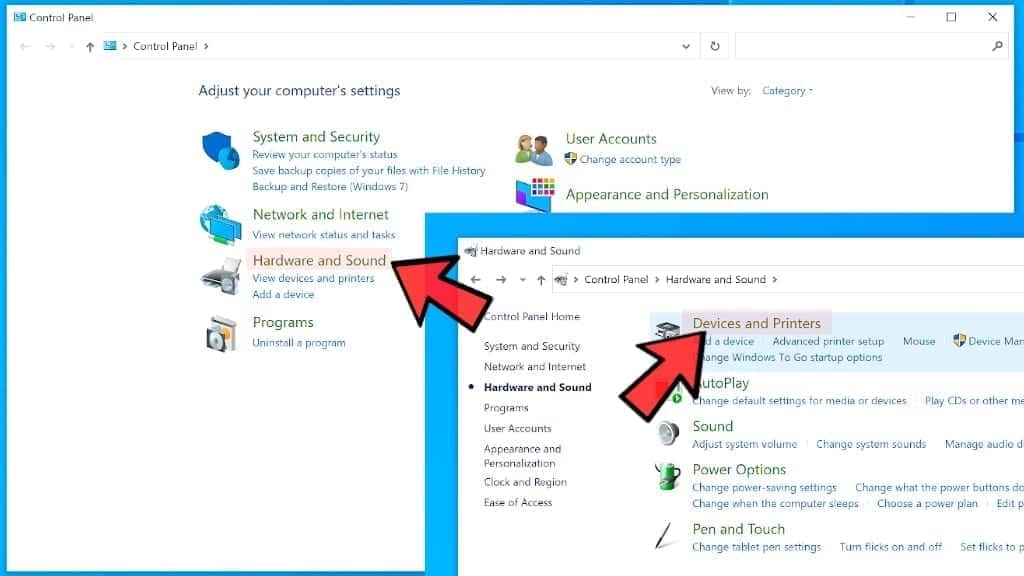Click Change default settings for media or devices
This screenshot has width=1024, height=576.
pyautogui.click(x=799, y=401)
